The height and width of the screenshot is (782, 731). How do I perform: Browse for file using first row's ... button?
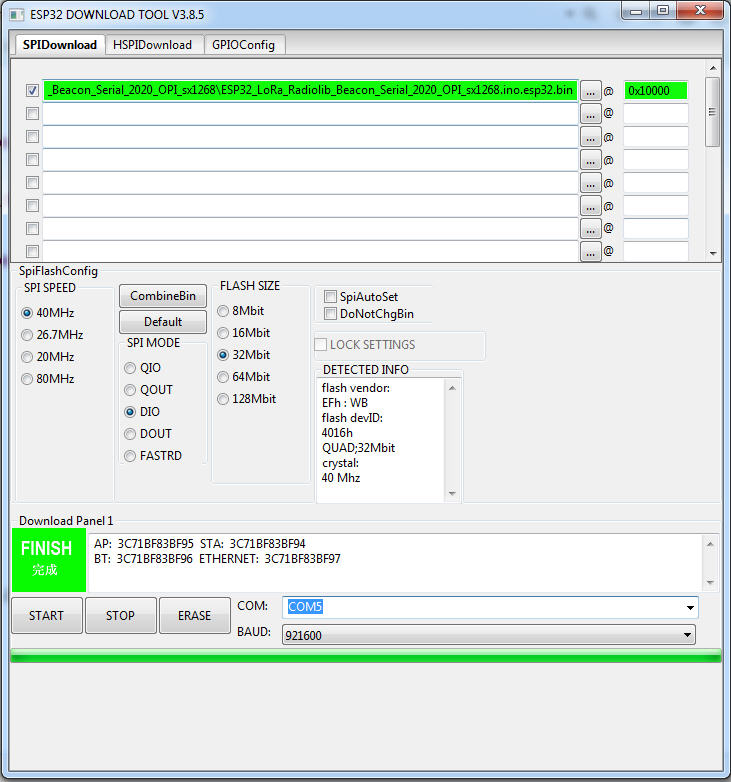590,91
